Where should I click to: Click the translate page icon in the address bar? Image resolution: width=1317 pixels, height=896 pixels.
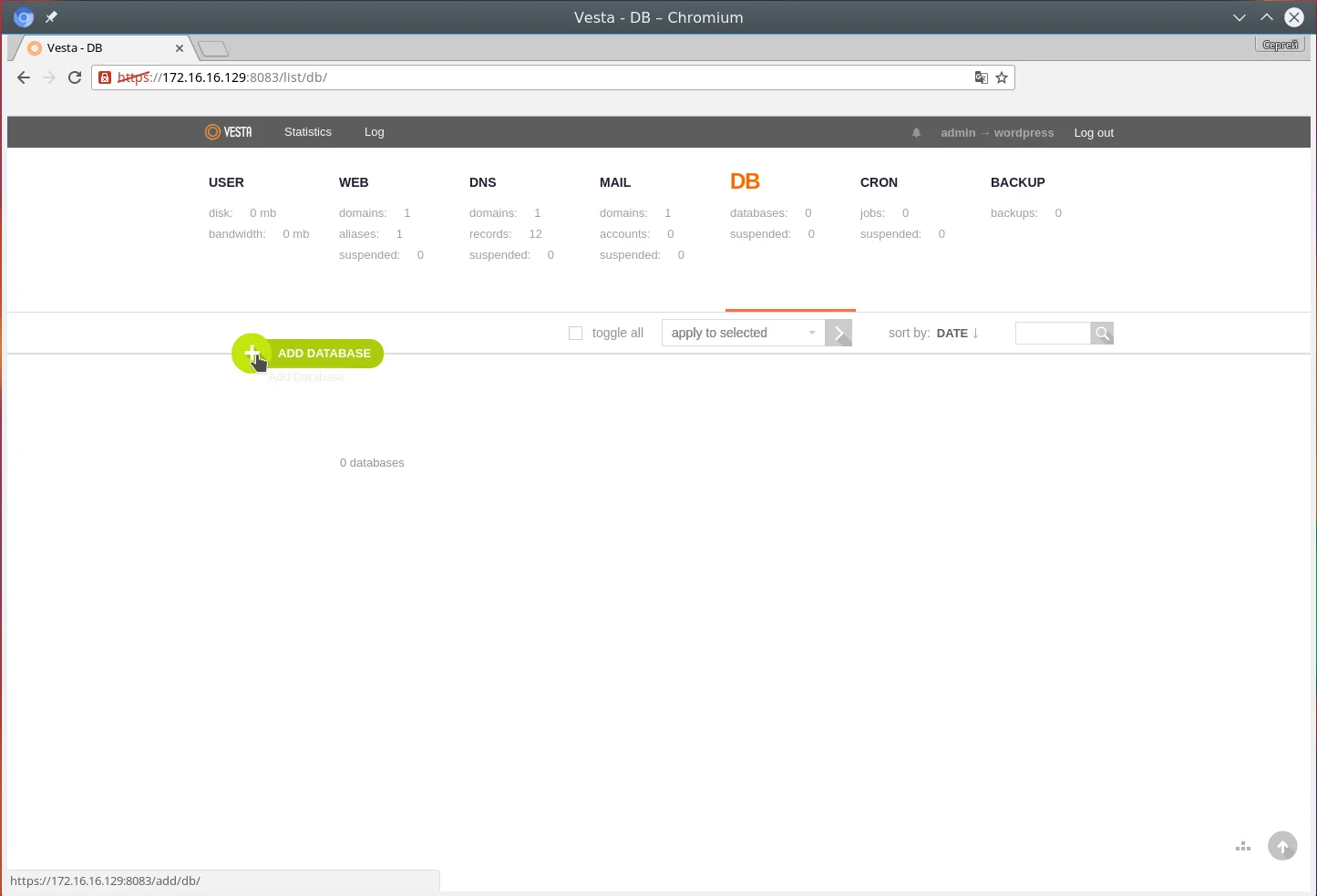pyautogui.click(x=982, y=77)
